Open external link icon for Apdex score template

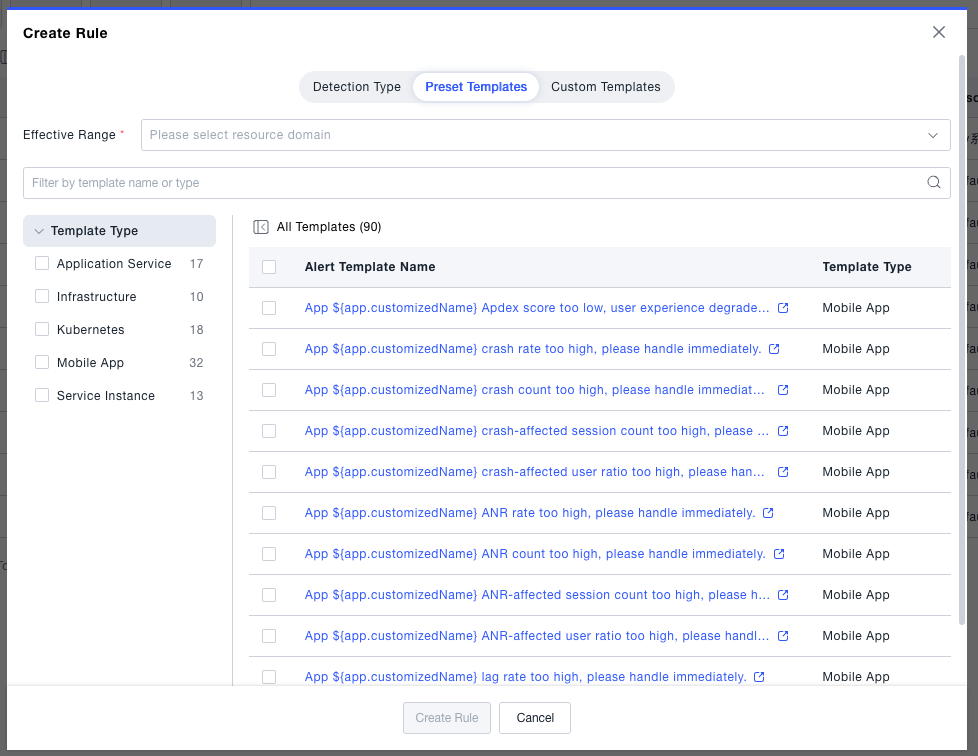click(783, 308)
